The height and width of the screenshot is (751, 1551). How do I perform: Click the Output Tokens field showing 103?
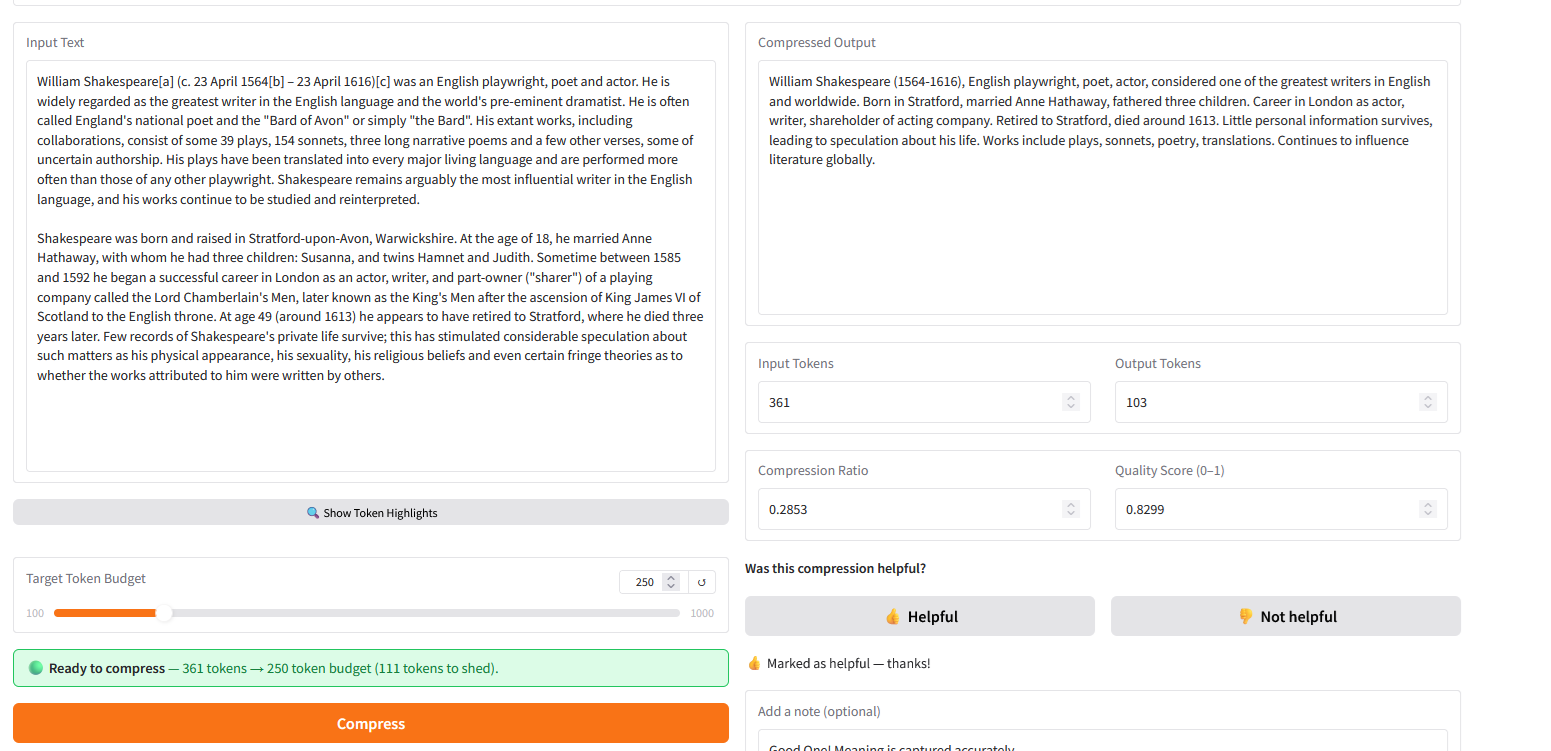point(1281,402)
